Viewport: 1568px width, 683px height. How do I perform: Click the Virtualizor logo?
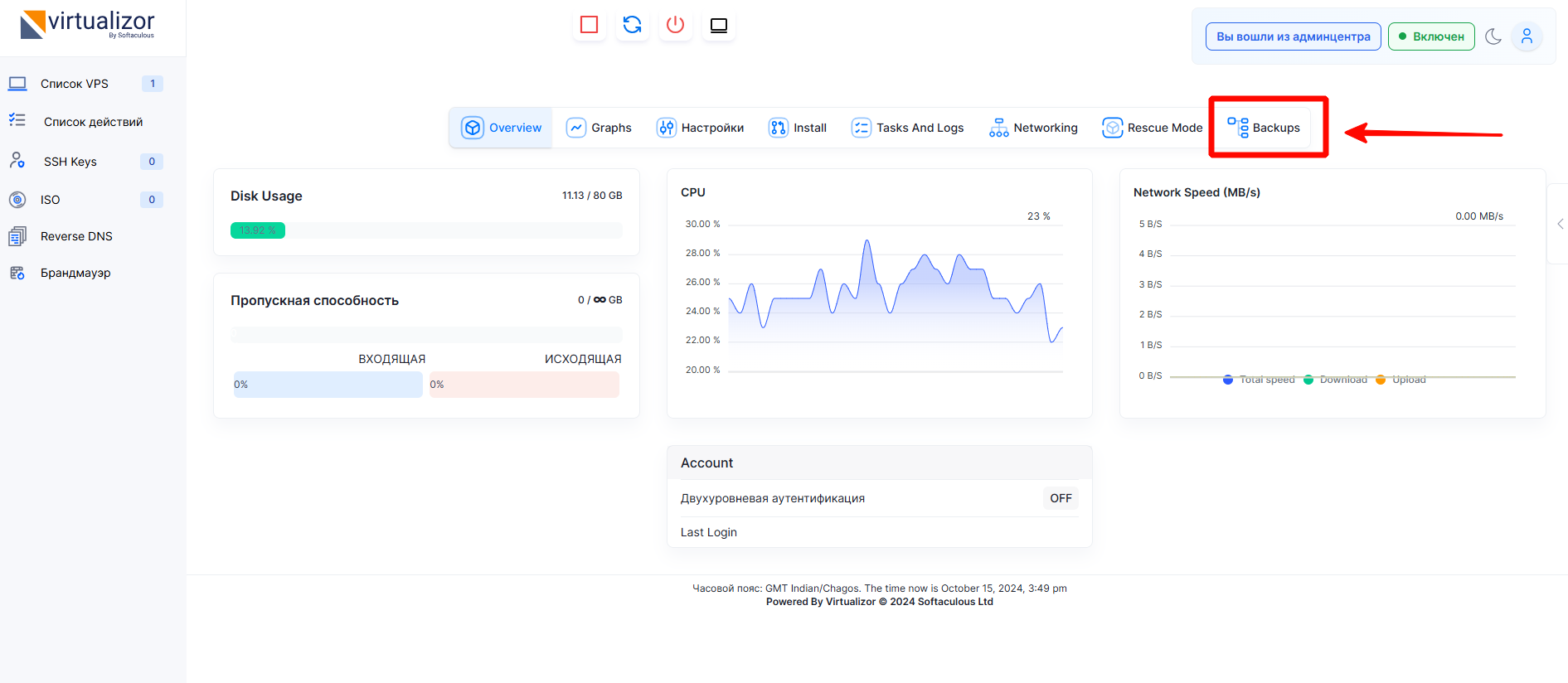click(87, 25)
